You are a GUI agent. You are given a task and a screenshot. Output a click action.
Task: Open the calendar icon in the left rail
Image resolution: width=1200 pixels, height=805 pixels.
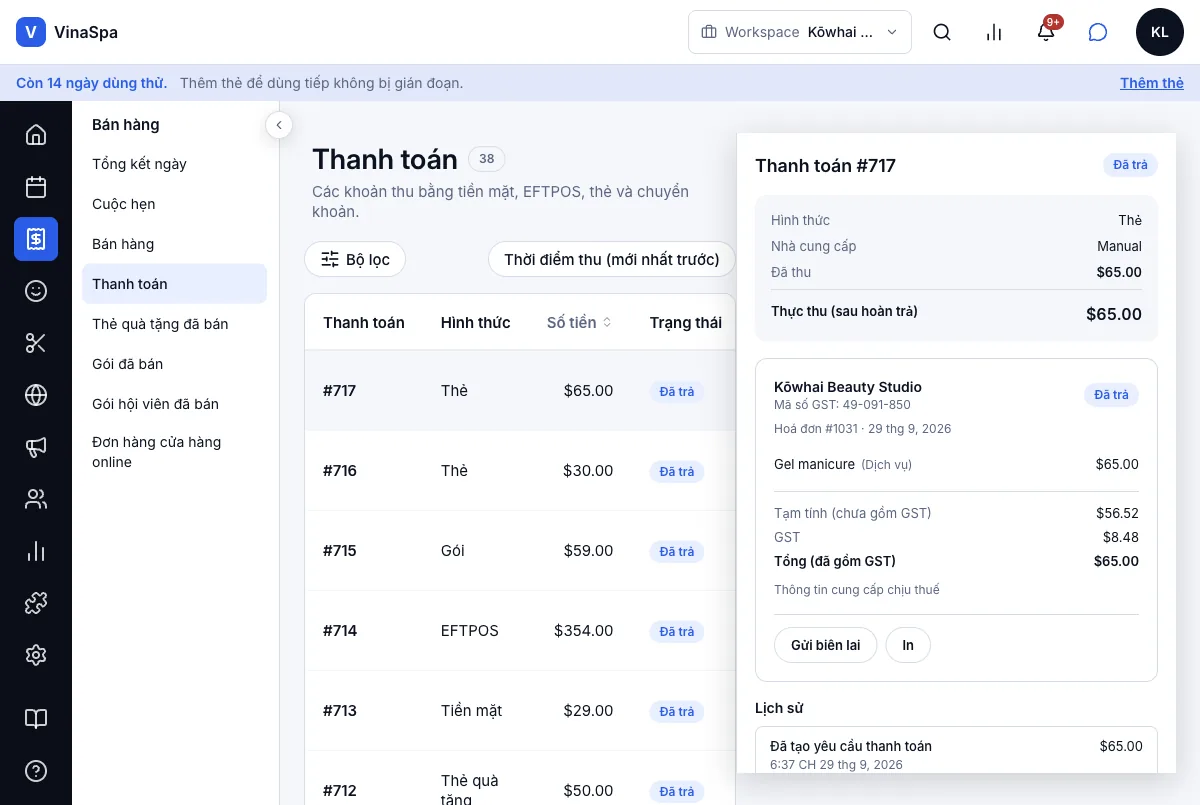pos(36,187)
